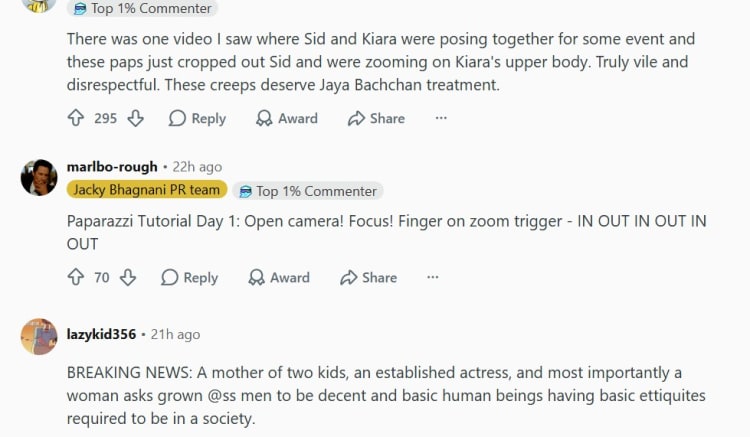The image size is (750, 437).
Task: Open more options for the 295-point comment
Action: 441,118
